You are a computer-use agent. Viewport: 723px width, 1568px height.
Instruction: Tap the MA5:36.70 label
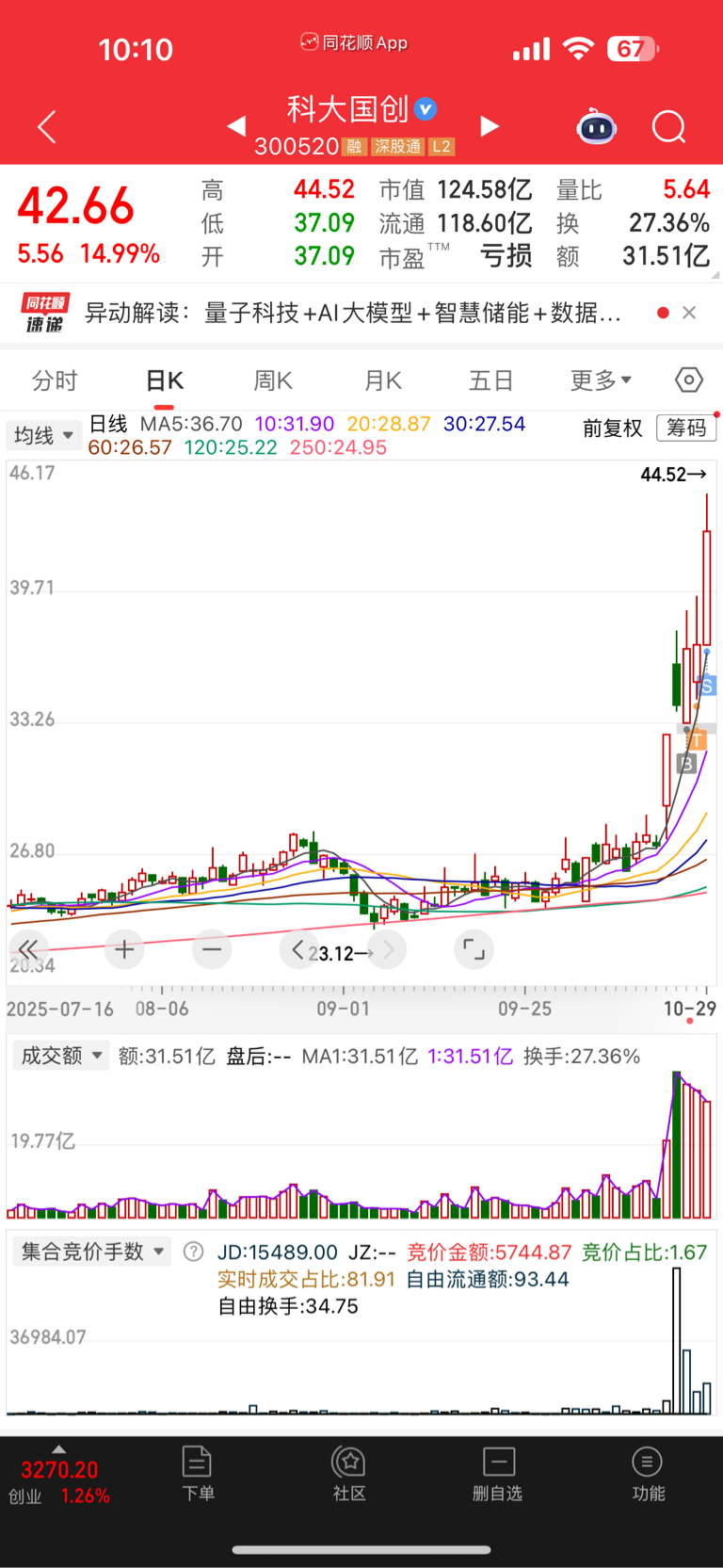191,424
